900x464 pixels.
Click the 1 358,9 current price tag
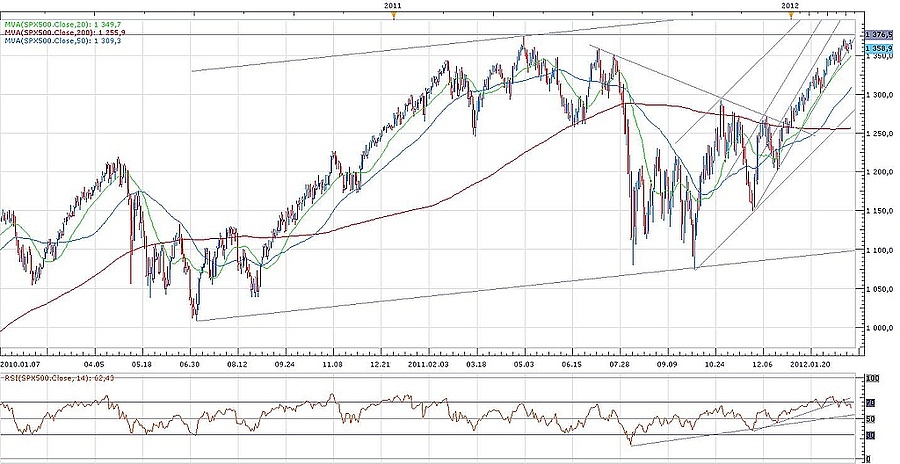(x=876, y=48)
